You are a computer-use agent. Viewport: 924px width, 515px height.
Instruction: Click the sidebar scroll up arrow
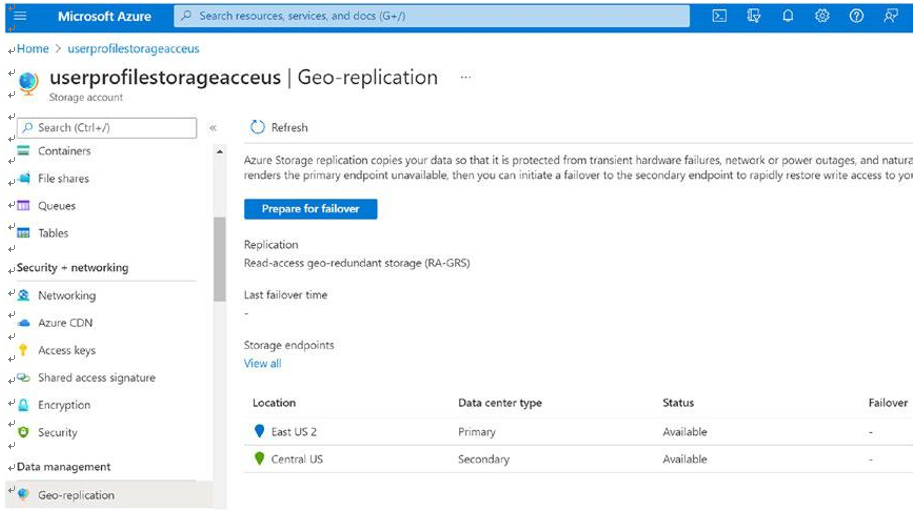(x=220, y=152)
